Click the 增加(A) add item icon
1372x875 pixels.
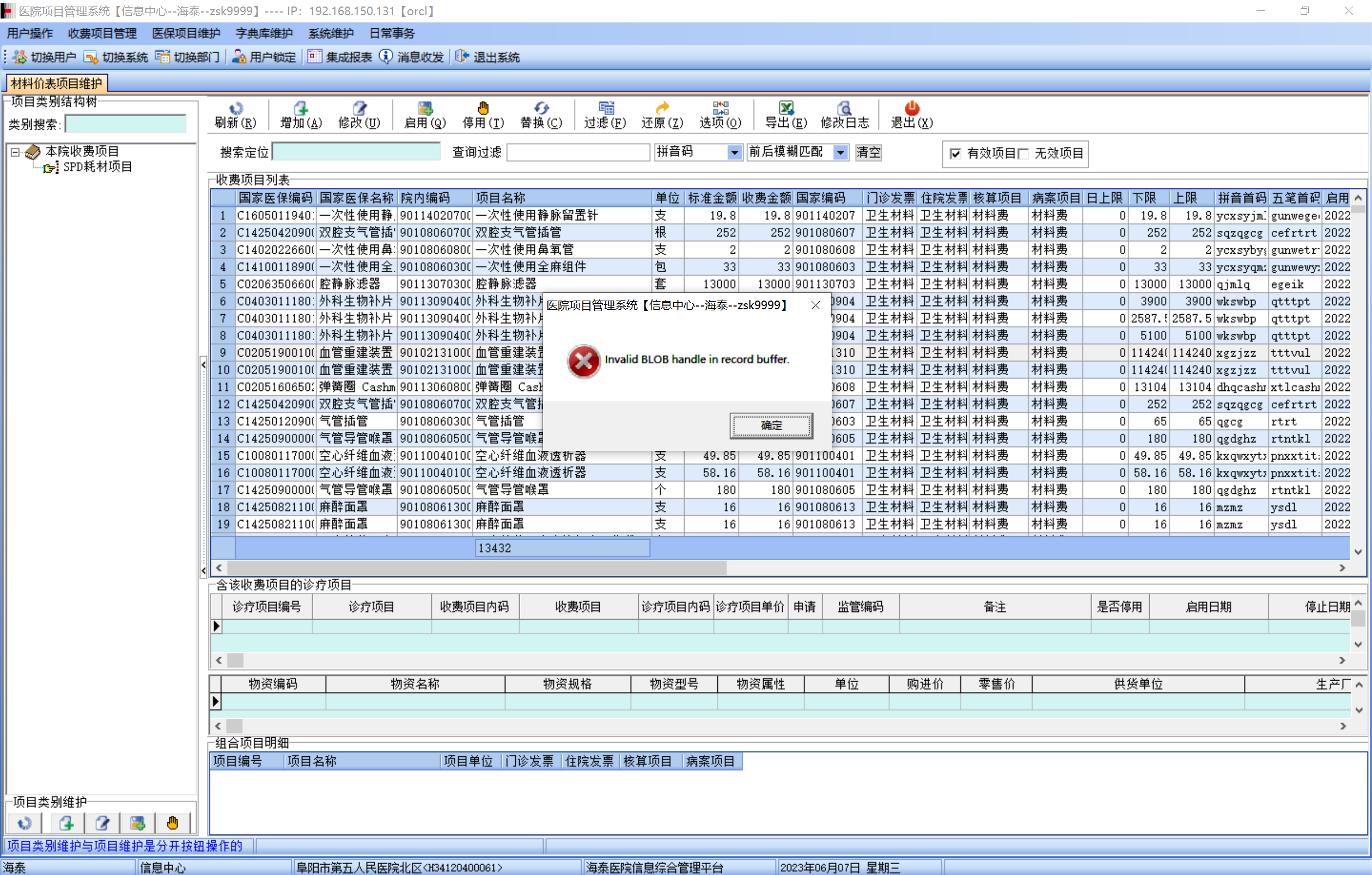300,108
